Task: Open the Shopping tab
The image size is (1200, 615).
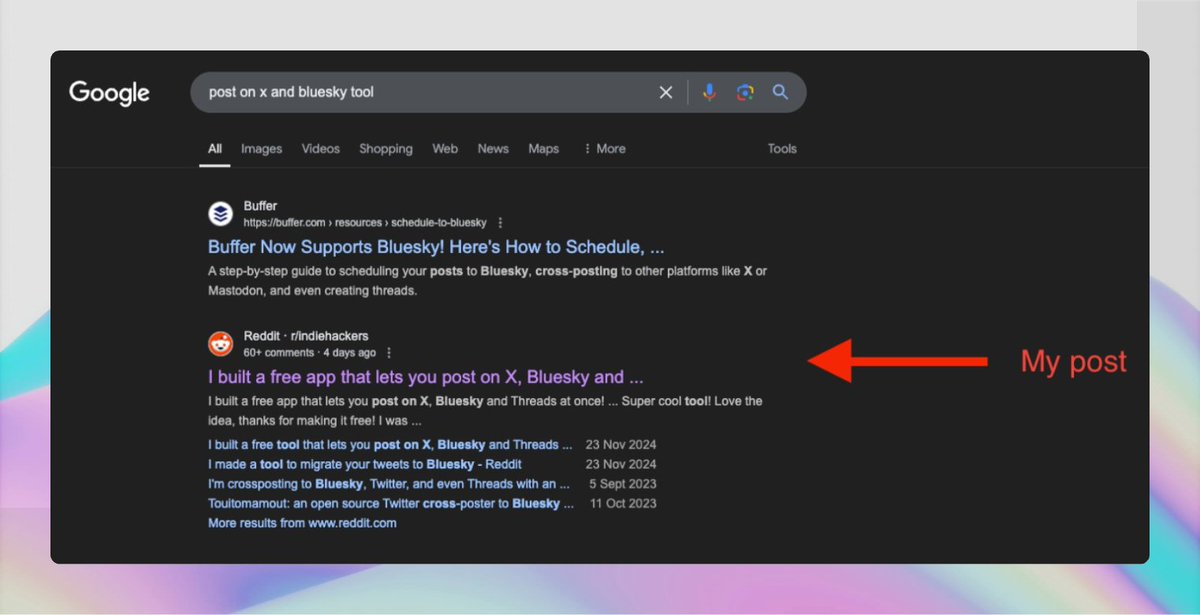Action: (x=386, y=149)
